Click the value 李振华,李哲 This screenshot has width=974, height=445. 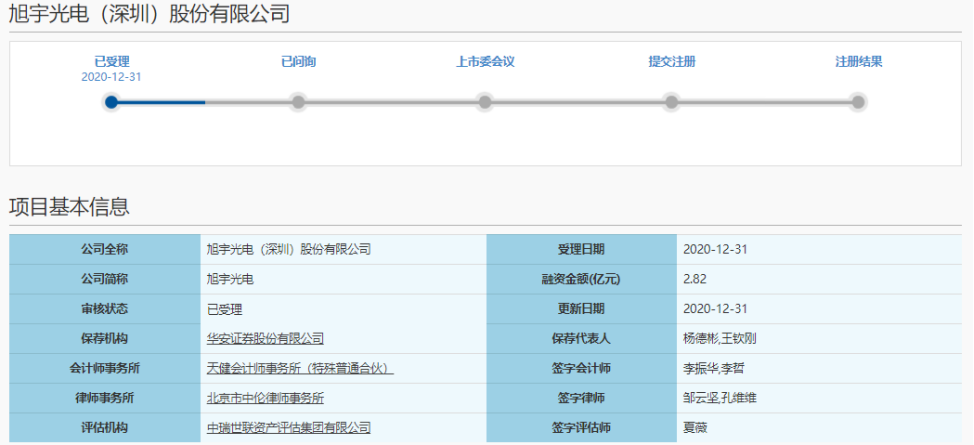[713, 369]
